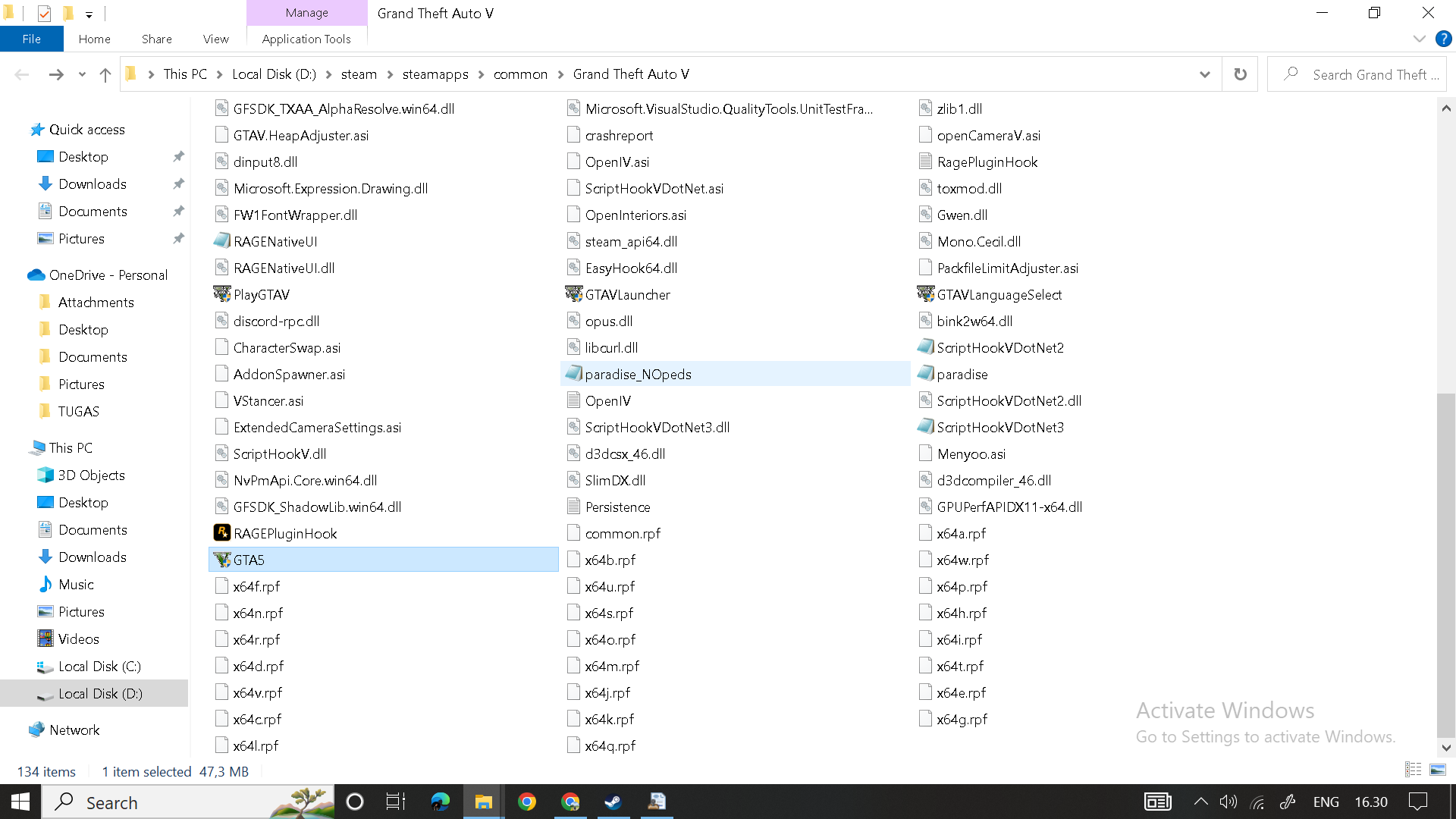Unpin Downloads from Quick access

pos(178,184)
